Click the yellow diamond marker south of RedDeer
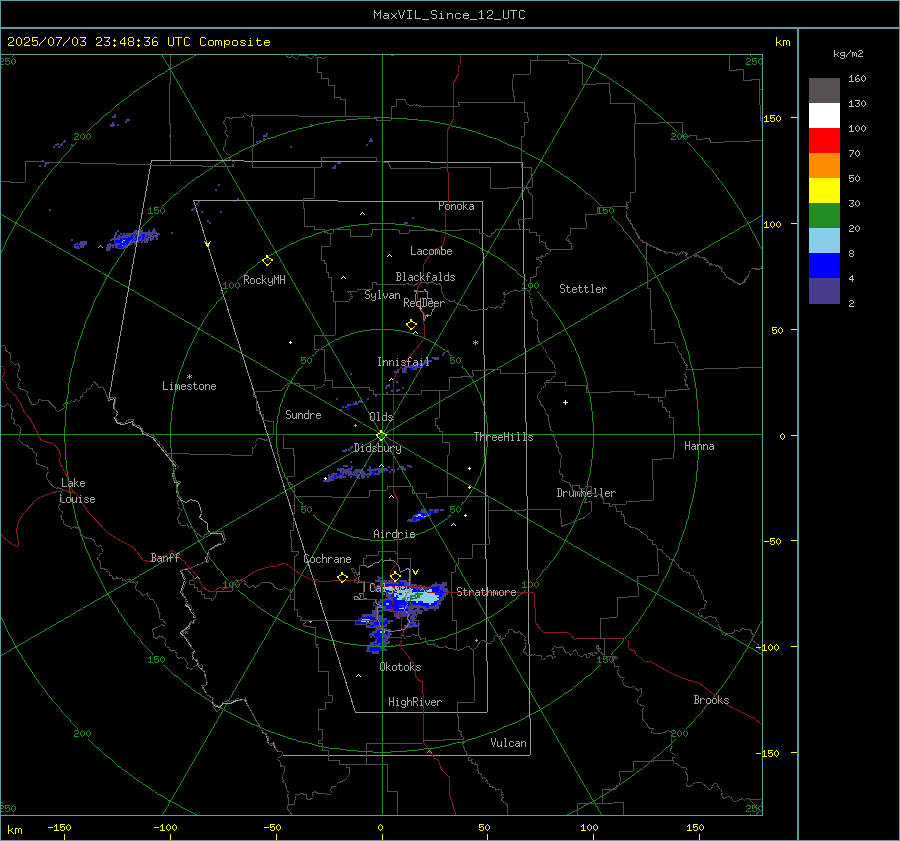 tap(411, 325)
